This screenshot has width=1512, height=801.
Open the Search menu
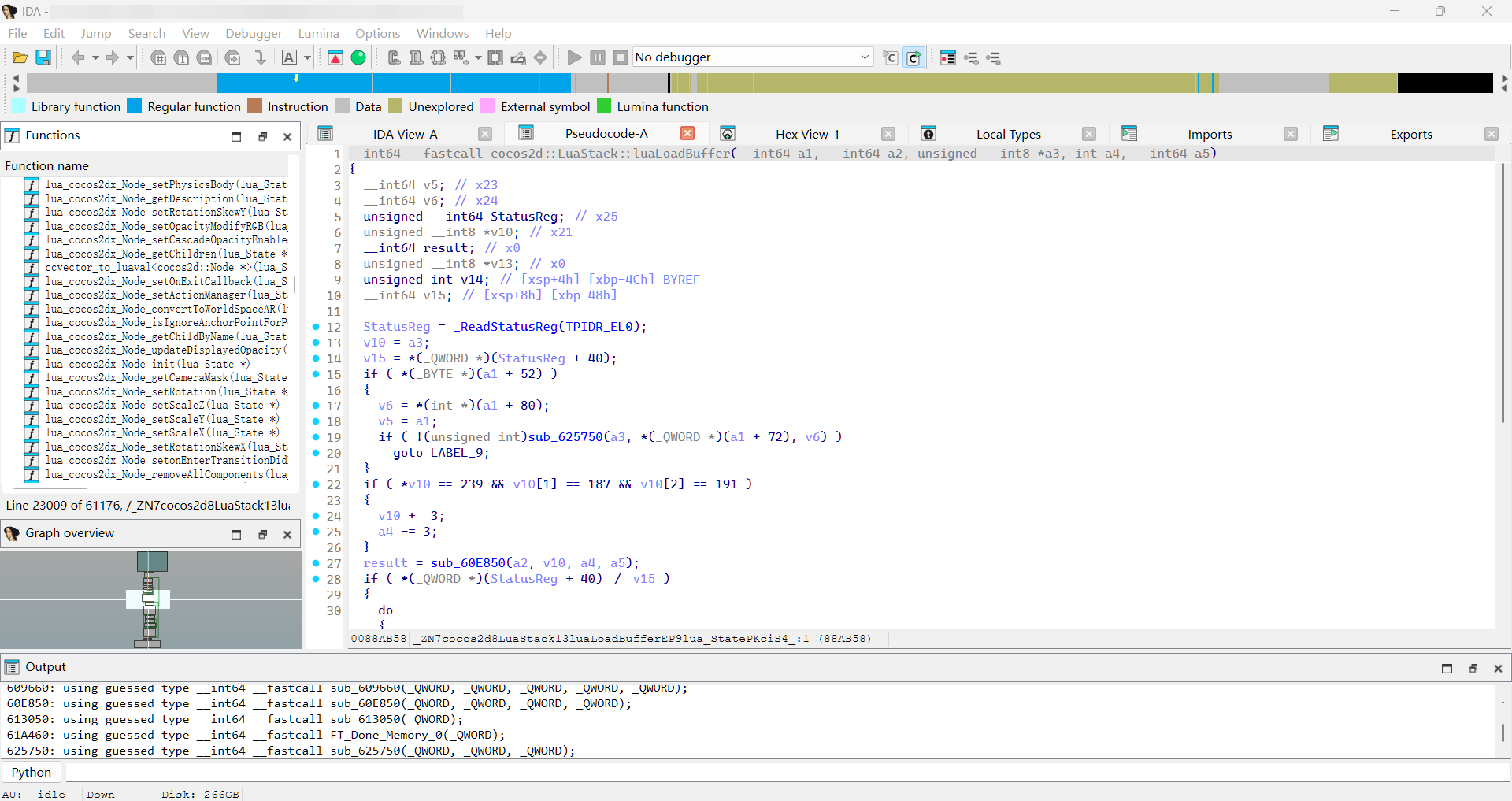point(146,33)
